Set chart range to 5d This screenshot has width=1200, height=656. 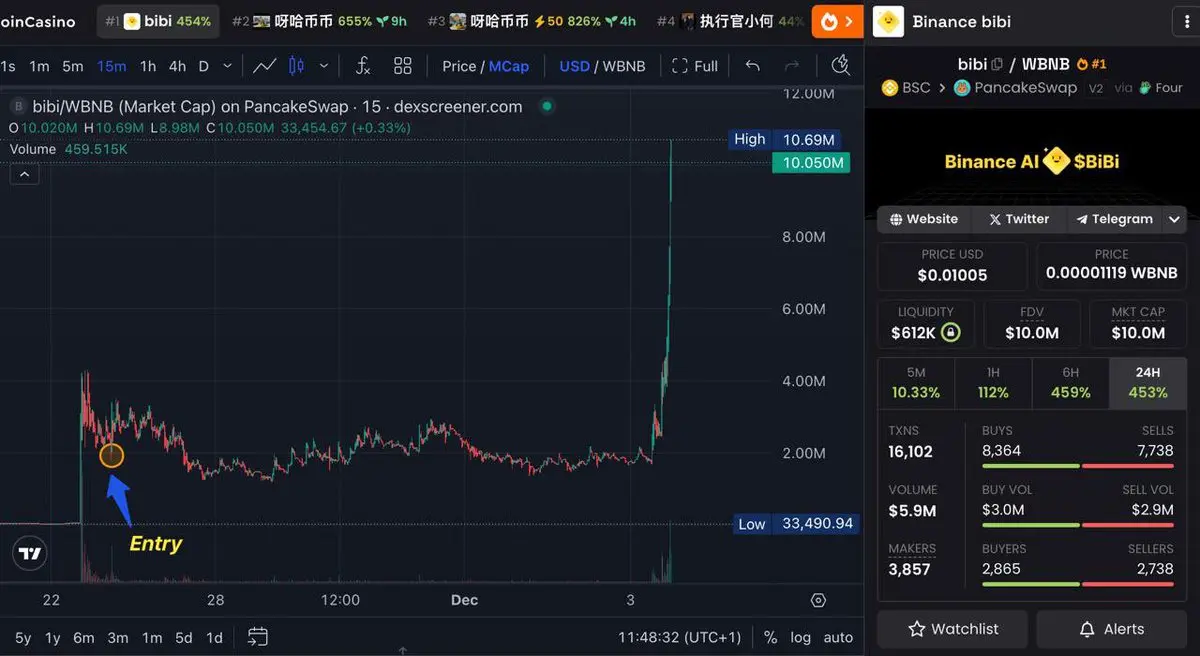pyautogui.click(x=184, y=637)
